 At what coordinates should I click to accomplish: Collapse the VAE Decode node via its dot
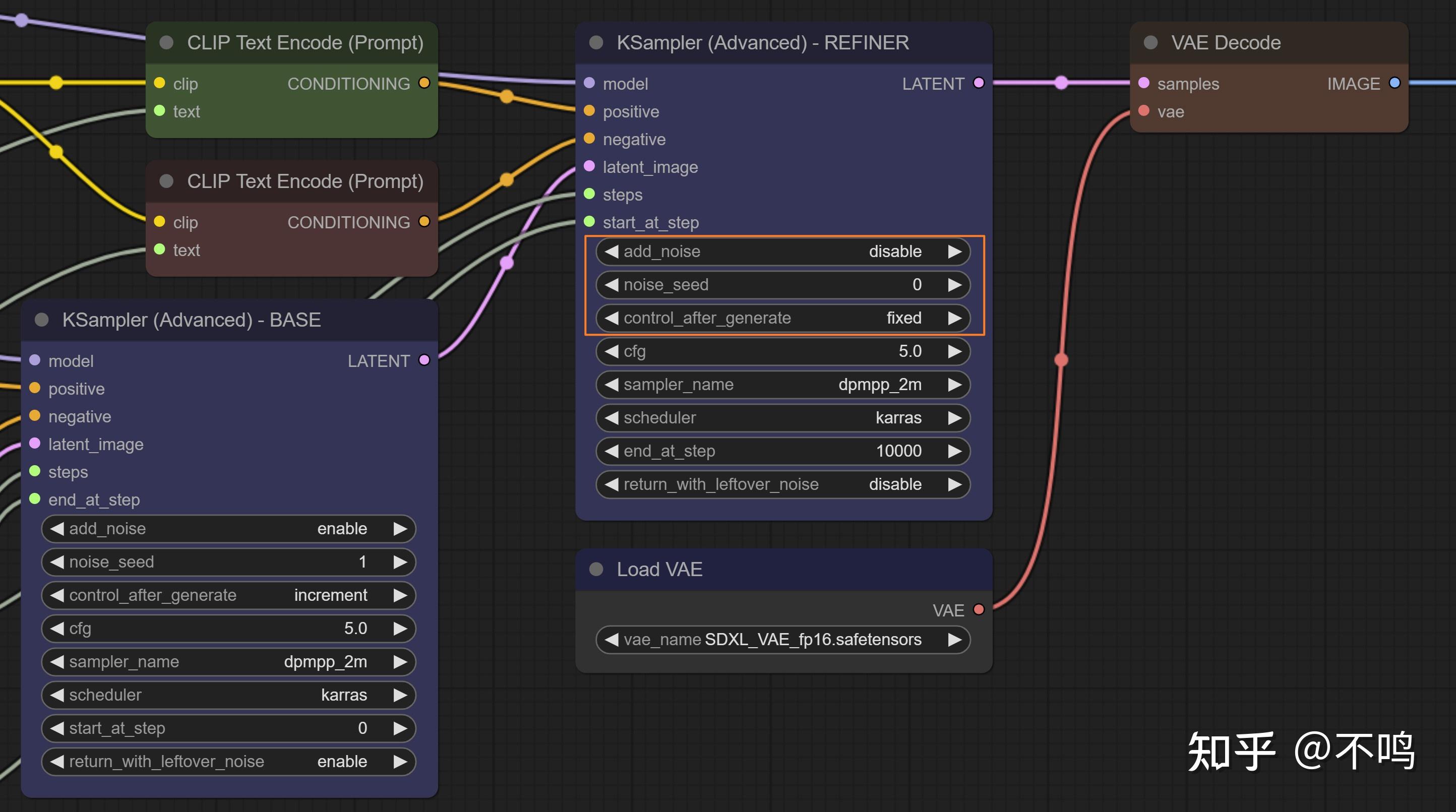(1150, 42)
